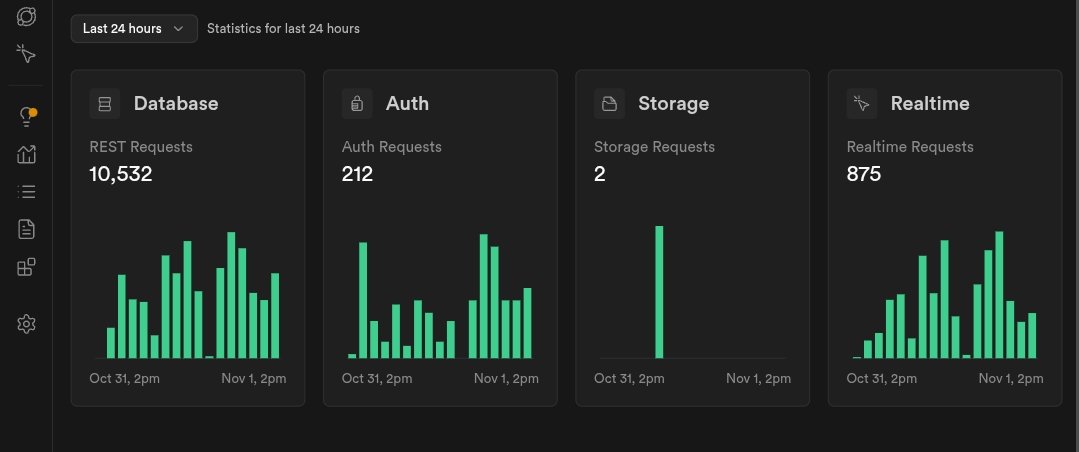Click the Auth card lock icon
1079x452 pixels.
point(357,104)
